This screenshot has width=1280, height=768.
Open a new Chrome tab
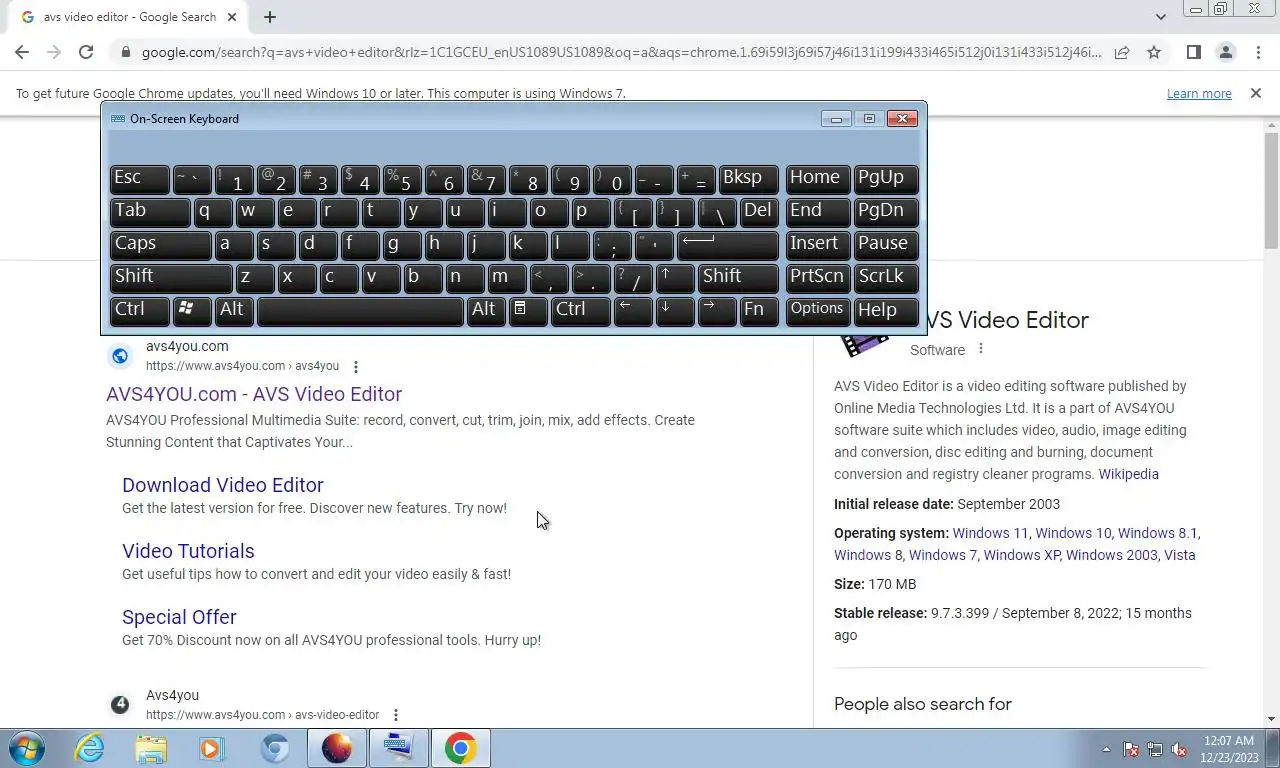point(270,17)
